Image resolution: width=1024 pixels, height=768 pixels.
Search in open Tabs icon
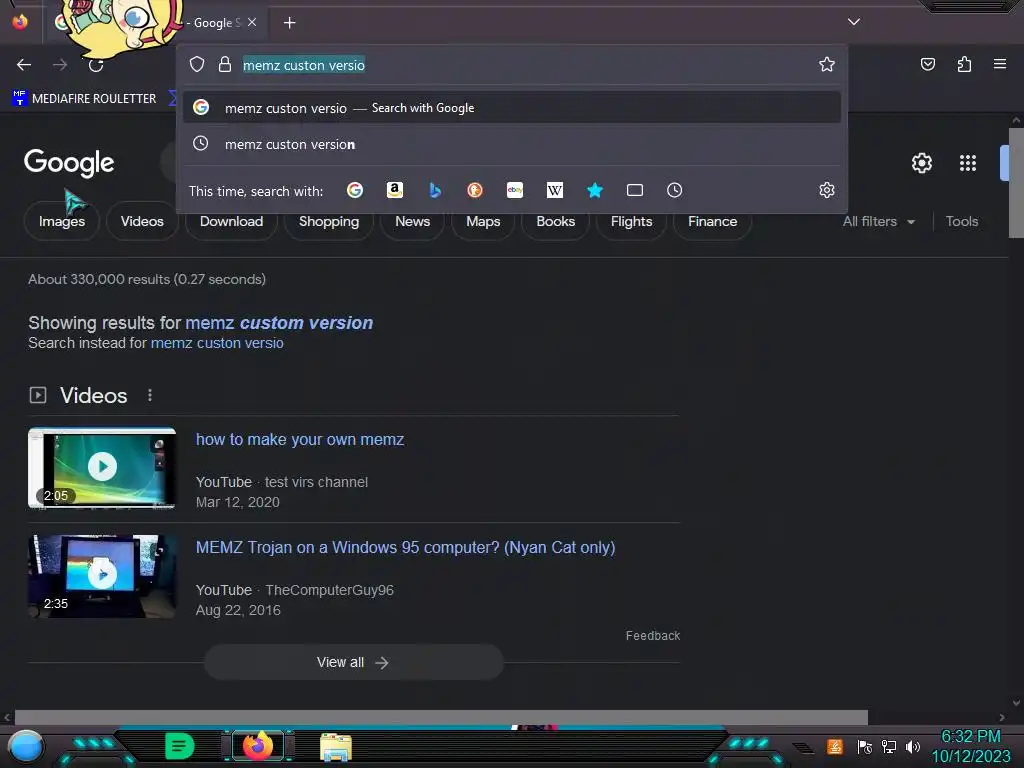635,190
